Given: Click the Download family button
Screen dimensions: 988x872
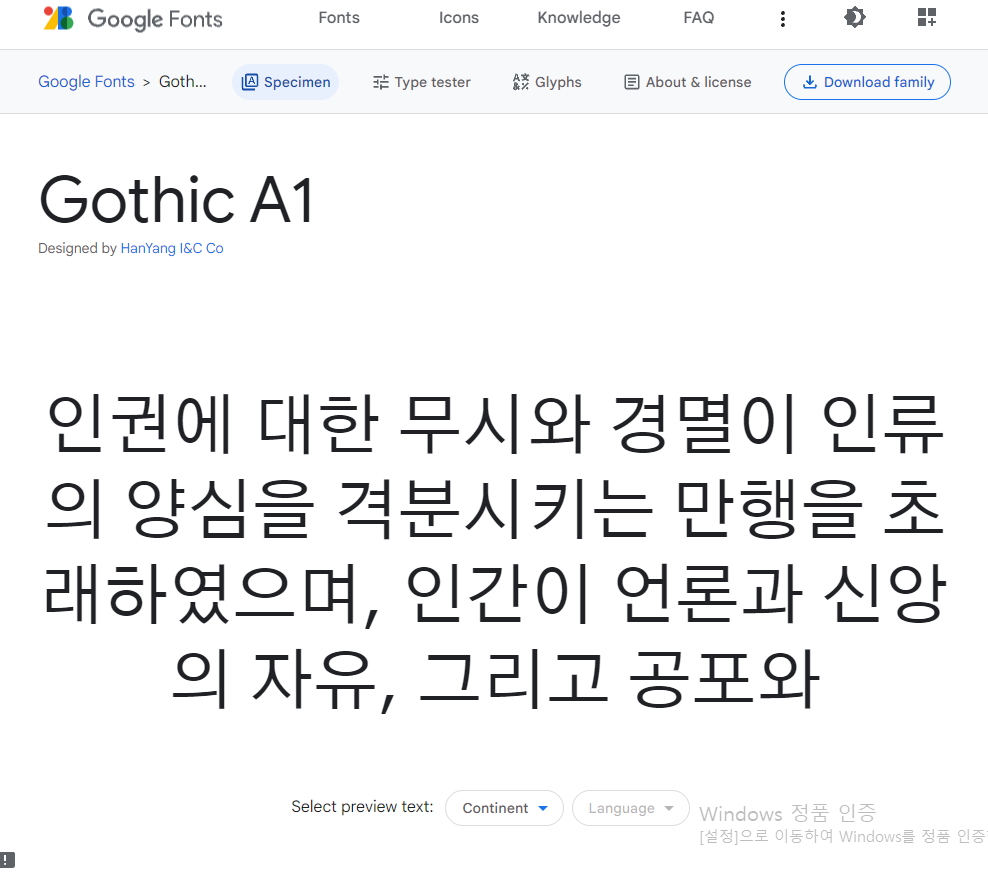Looking at the screenshot, I should tap(867, 82).
